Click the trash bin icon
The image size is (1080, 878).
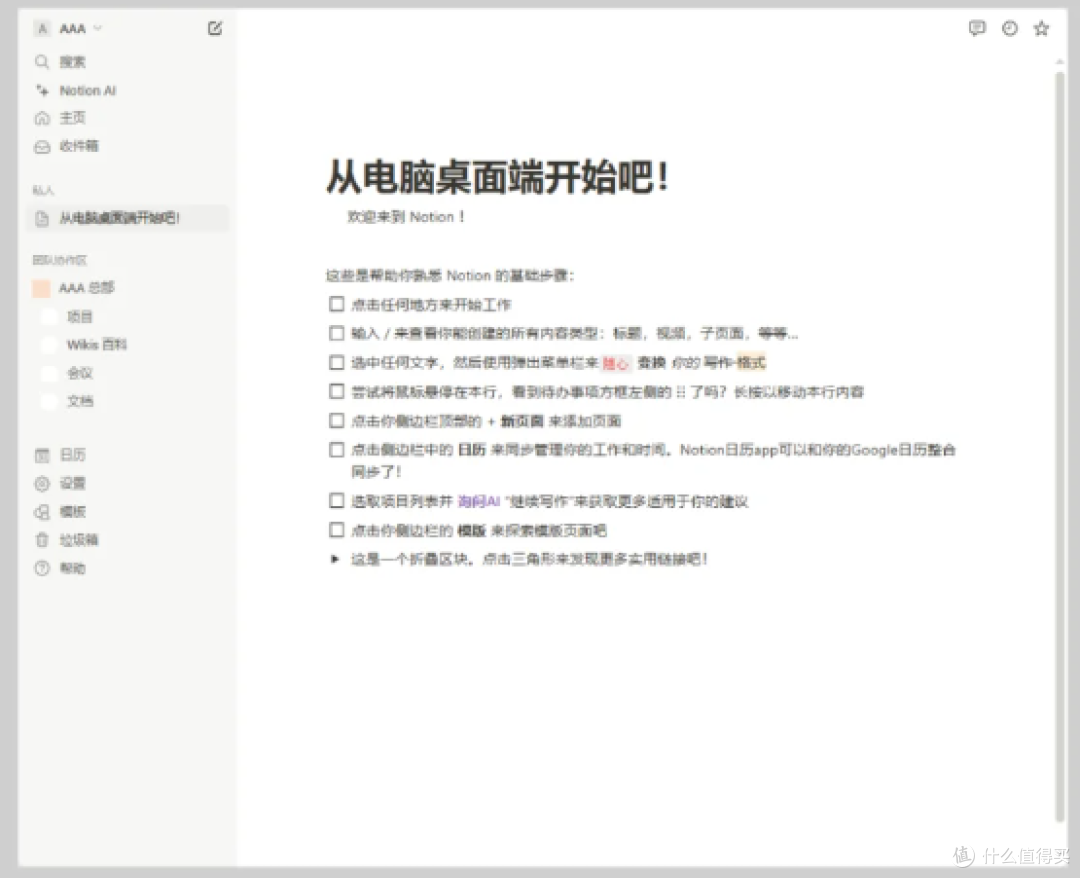pyautogui.click(x=42, y=540)
